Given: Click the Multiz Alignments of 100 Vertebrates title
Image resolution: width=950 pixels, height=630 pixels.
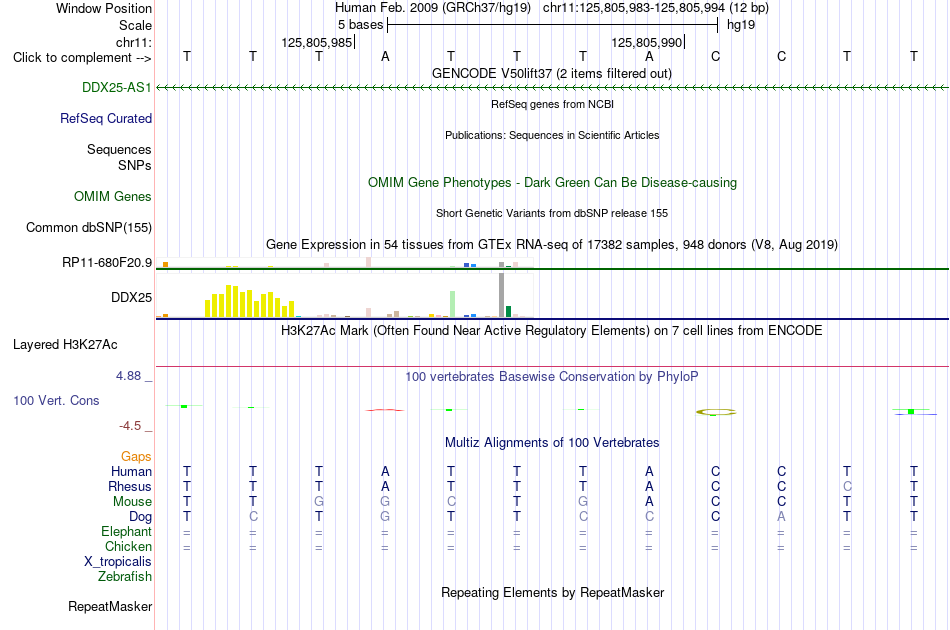Looking at the screenshot, I should pyautogui.click(x=552, y=443).
